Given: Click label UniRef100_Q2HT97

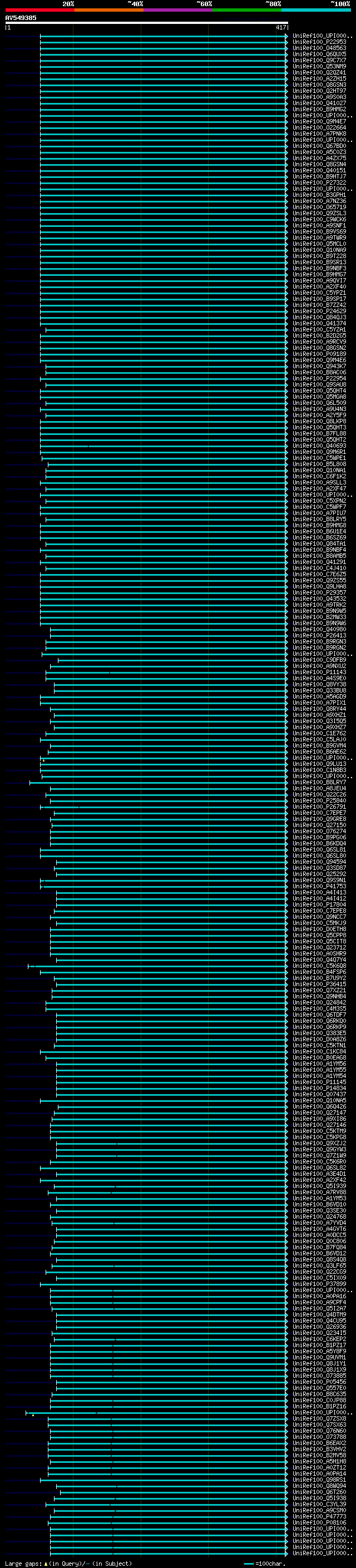Looking at the screenshot, I should (319, 91).
